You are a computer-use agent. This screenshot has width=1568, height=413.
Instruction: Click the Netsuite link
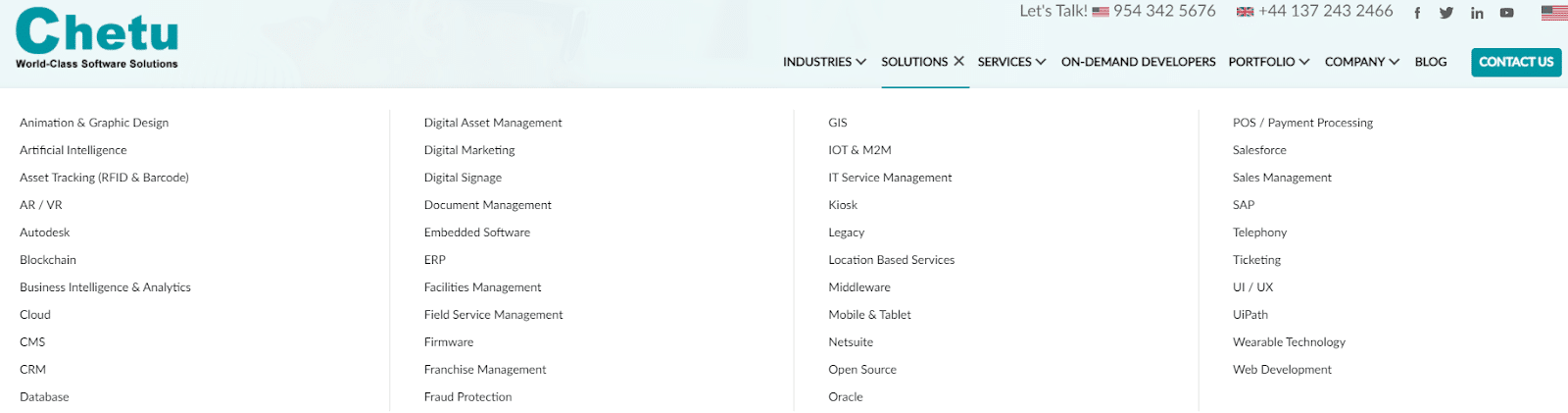[x=851, y=342]
